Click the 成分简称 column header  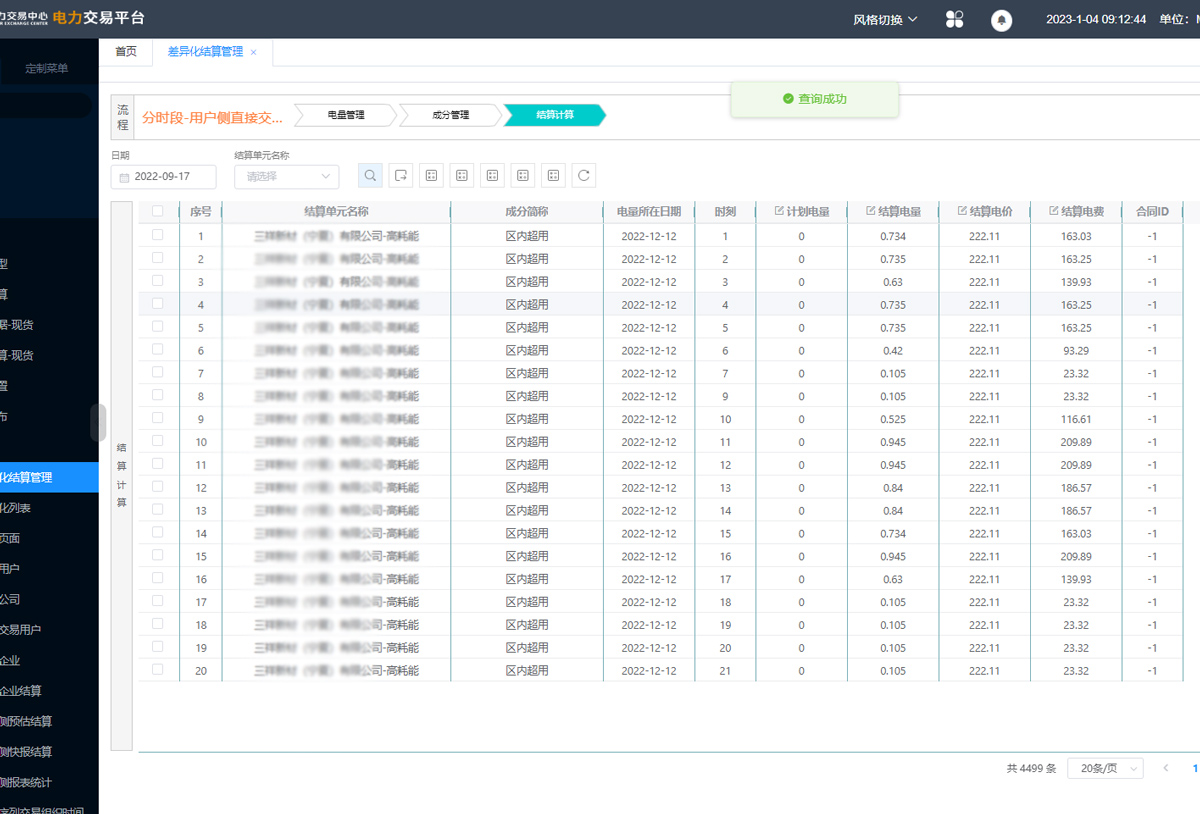(527, 211)
